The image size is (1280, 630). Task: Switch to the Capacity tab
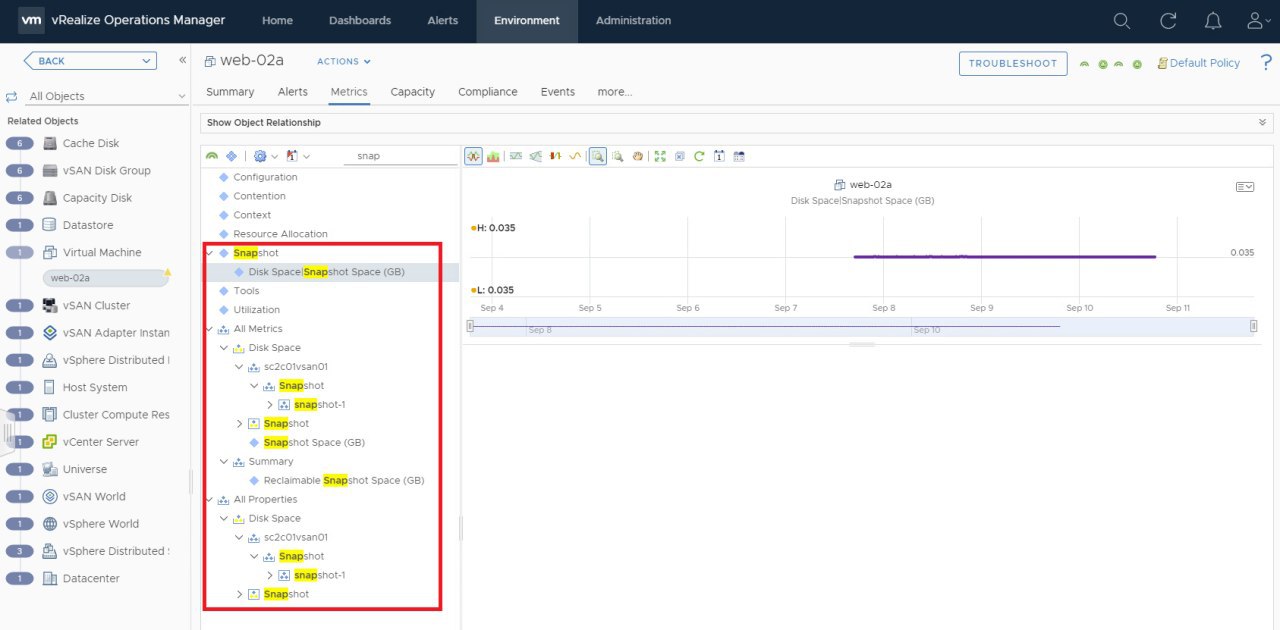pyautogui.click(x=413, y=92)
